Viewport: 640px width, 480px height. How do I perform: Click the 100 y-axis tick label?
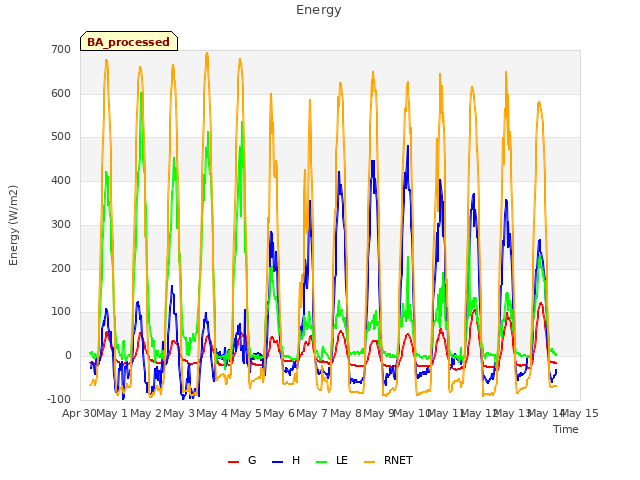(61, 312)
